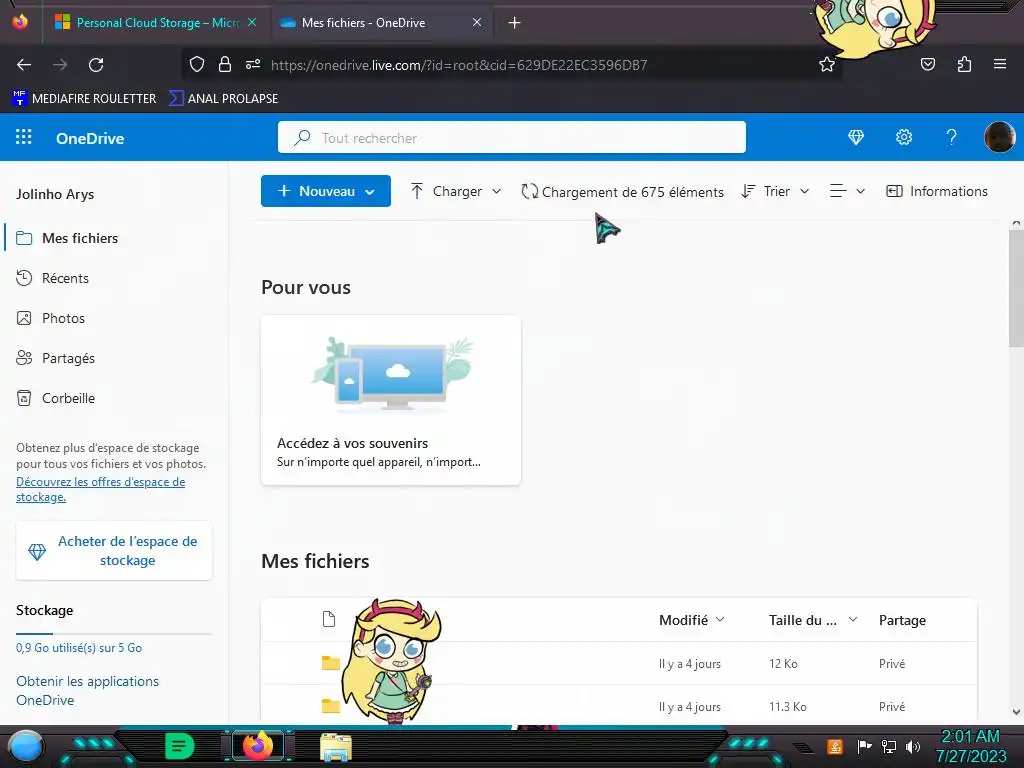Open site permissions icon in address bar
1024x768 pixels.
(x=253, y=65)
